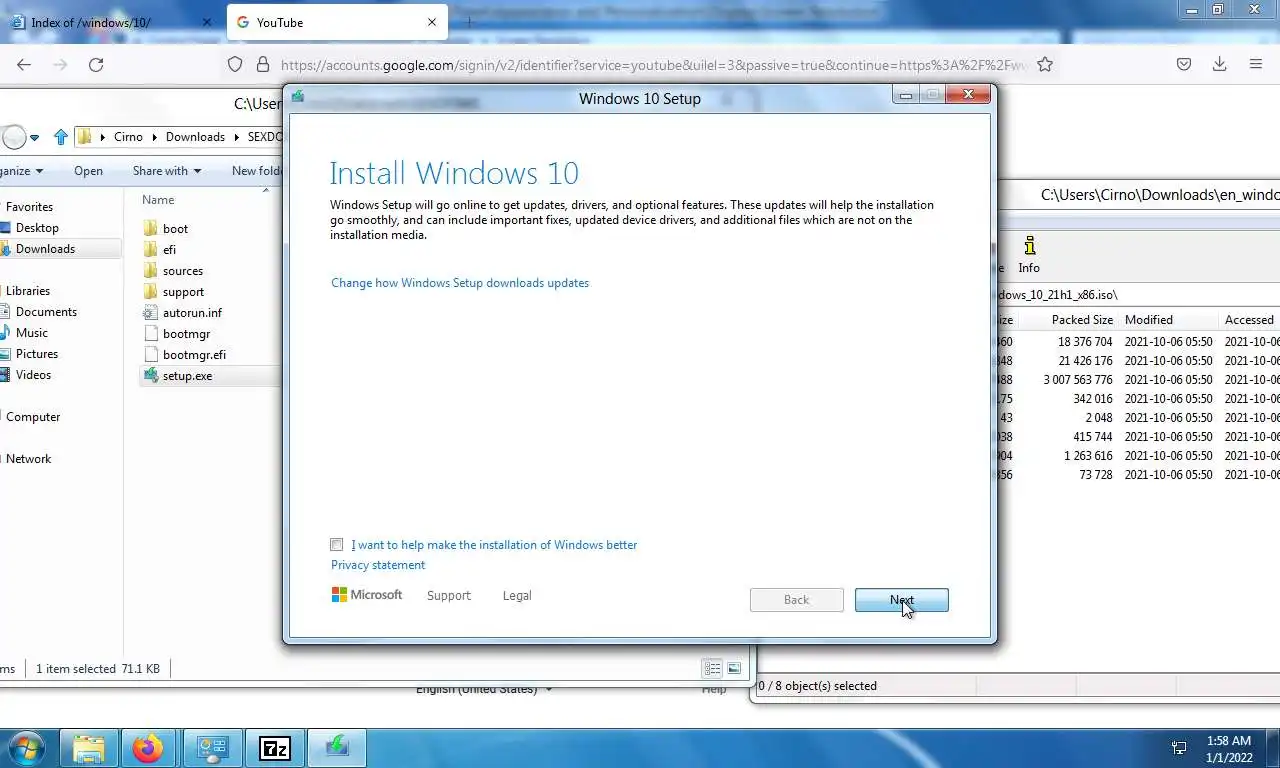Switch to details view icon in status bar
The image size is (1280, 768).
(x=712, y=669)
